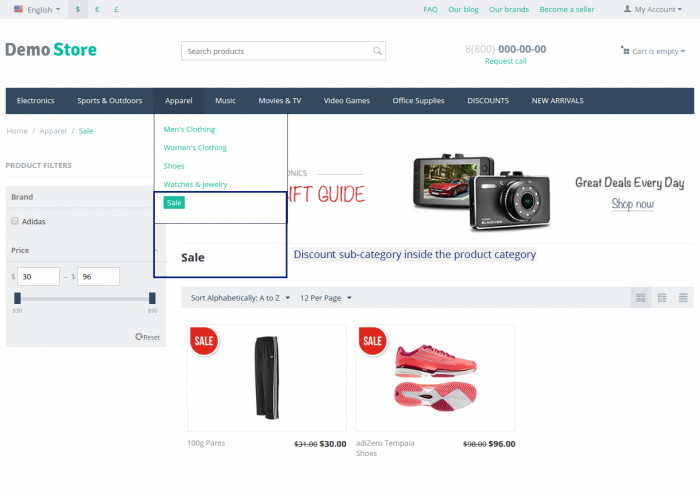This screenshot has width=700, height=499.
Task: Open the Electronics menu
Action: tap(36, 101)
